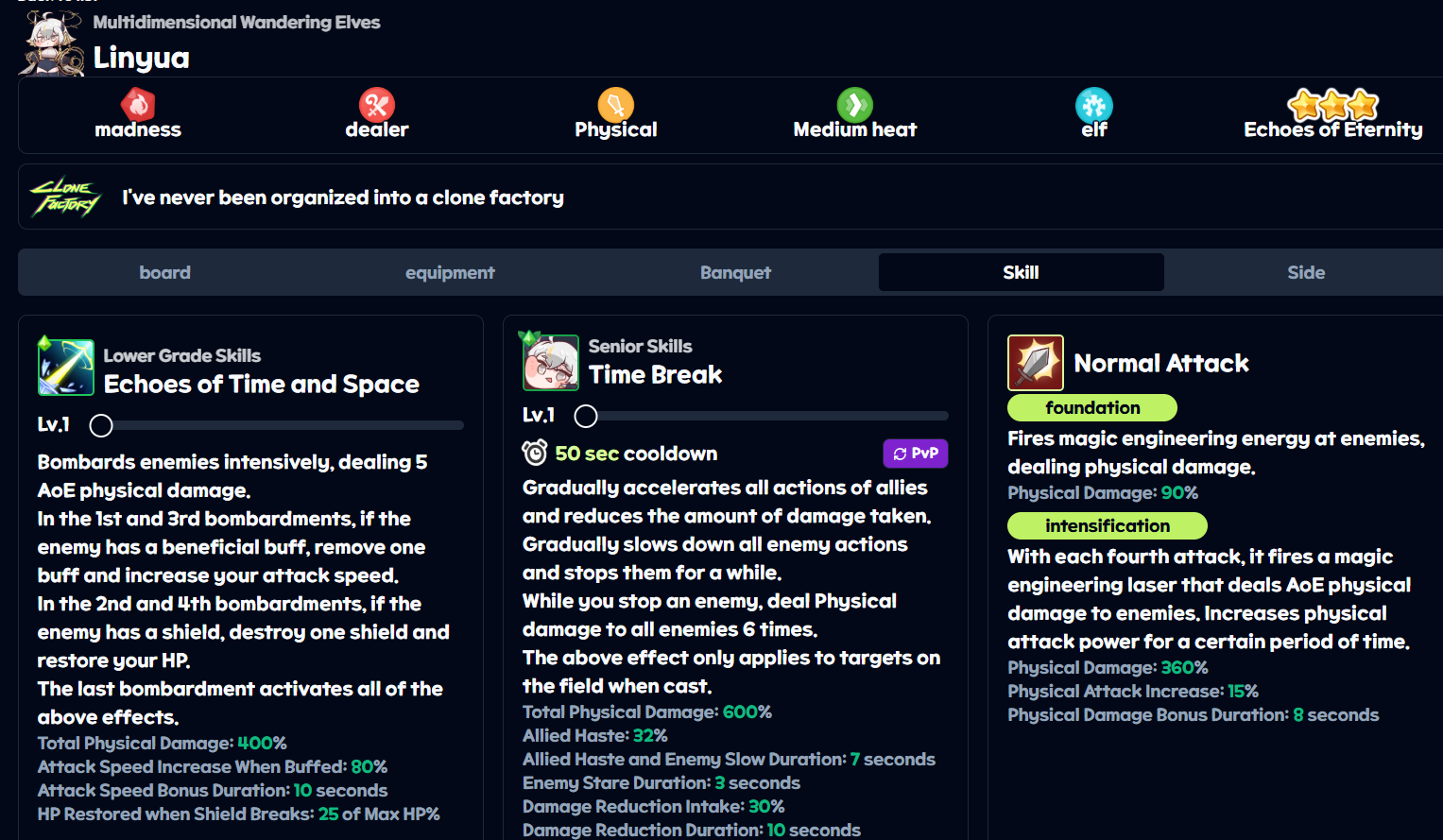Select the Skill tab

[1021, 272]
